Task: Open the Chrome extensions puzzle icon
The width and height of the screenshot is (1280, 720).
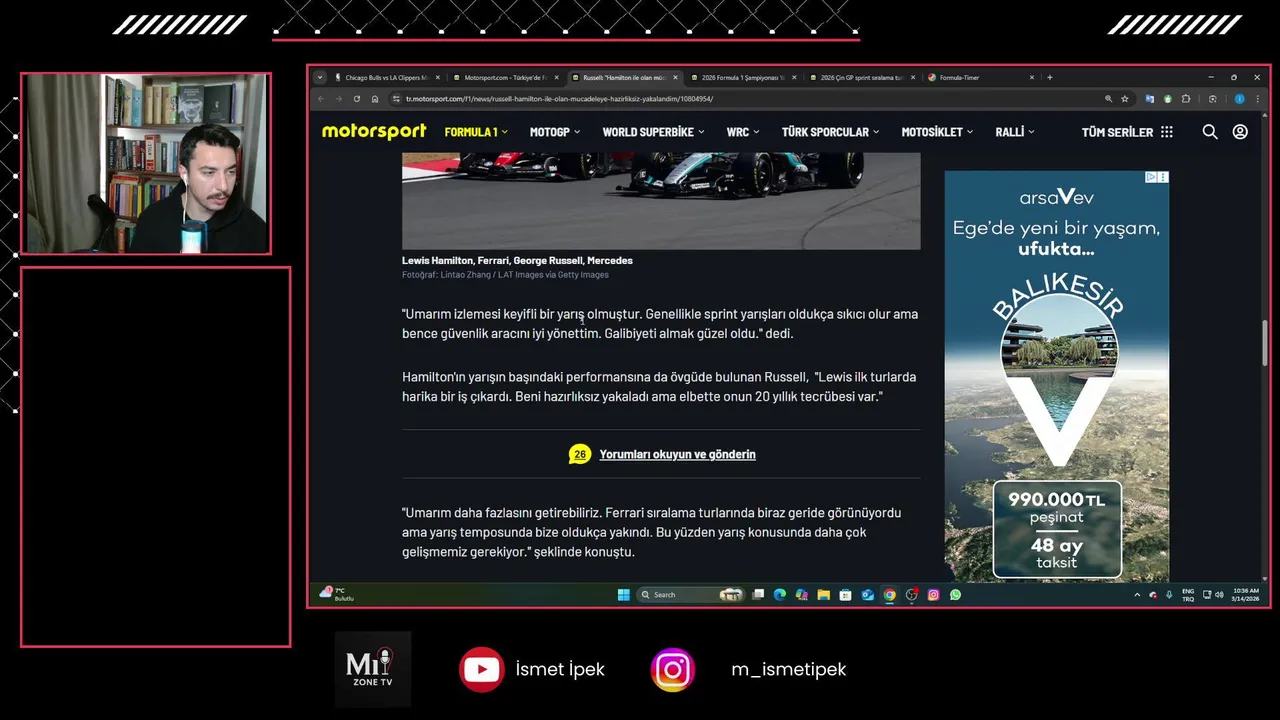Action: pyautogui.click(x=1186, y=99)
